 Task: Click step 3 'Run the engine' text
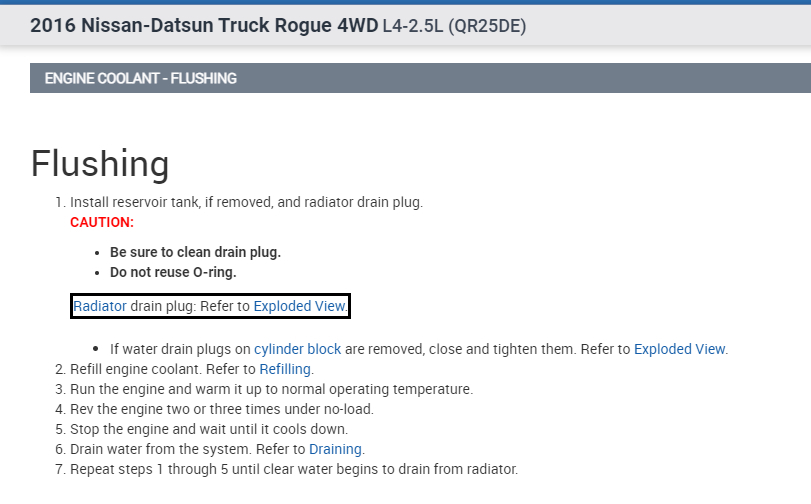point(270,389)
